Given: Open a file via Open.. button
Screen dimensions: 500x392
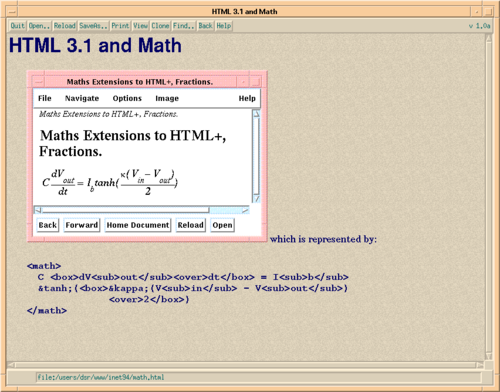Looking at the screenshot, I should click(39, 26).
